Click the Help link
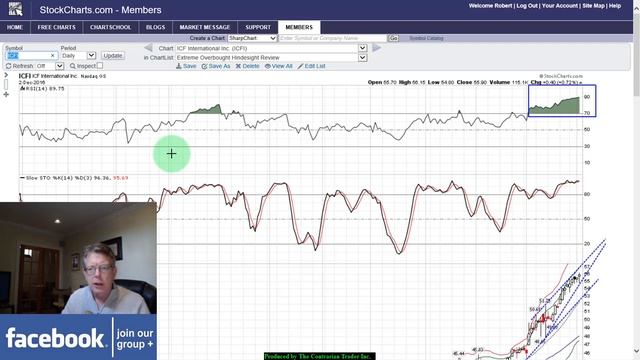This screenshot has height=360, width=640. (x=615, y=6)
